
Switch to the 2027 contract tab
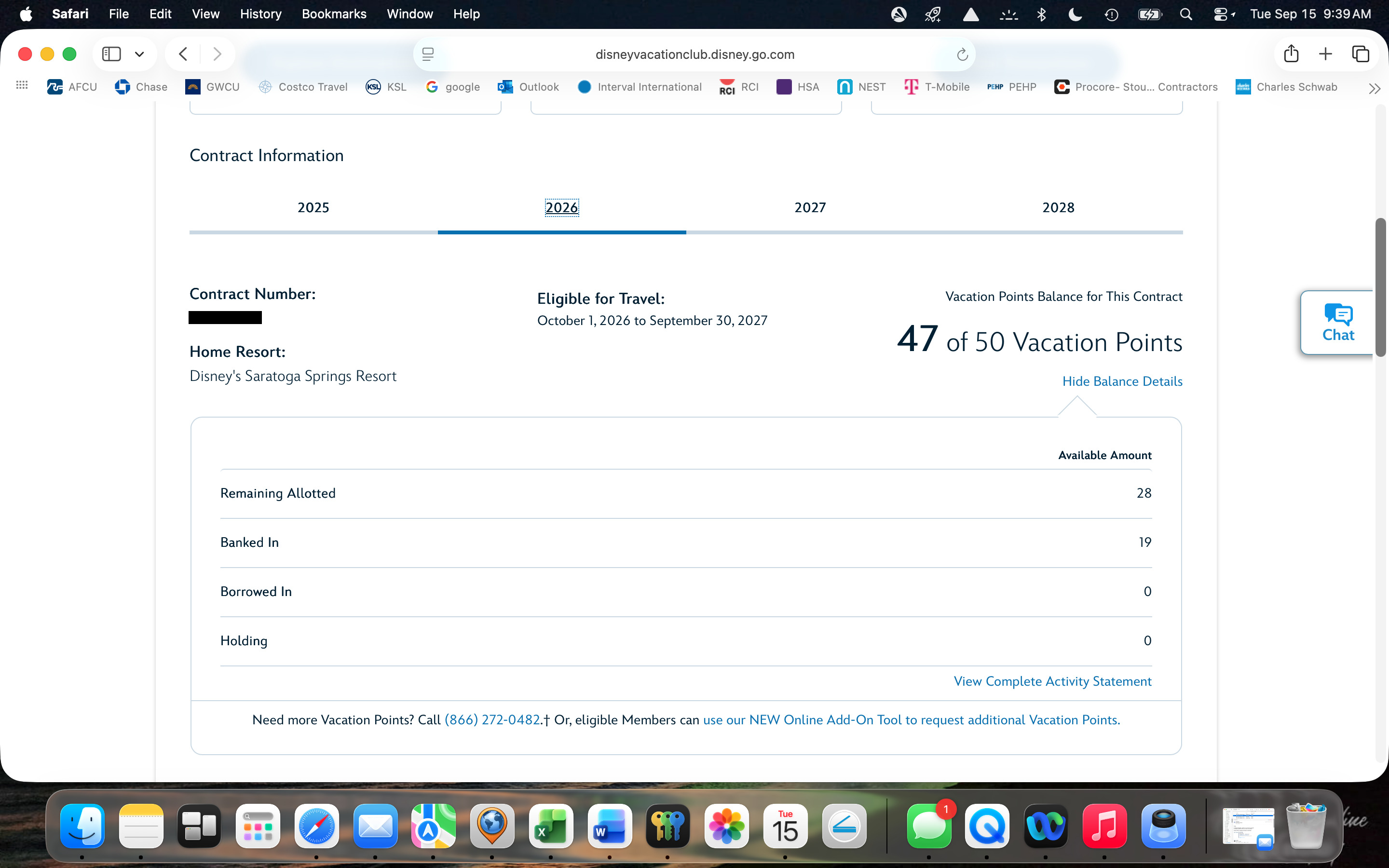point(810,208)
